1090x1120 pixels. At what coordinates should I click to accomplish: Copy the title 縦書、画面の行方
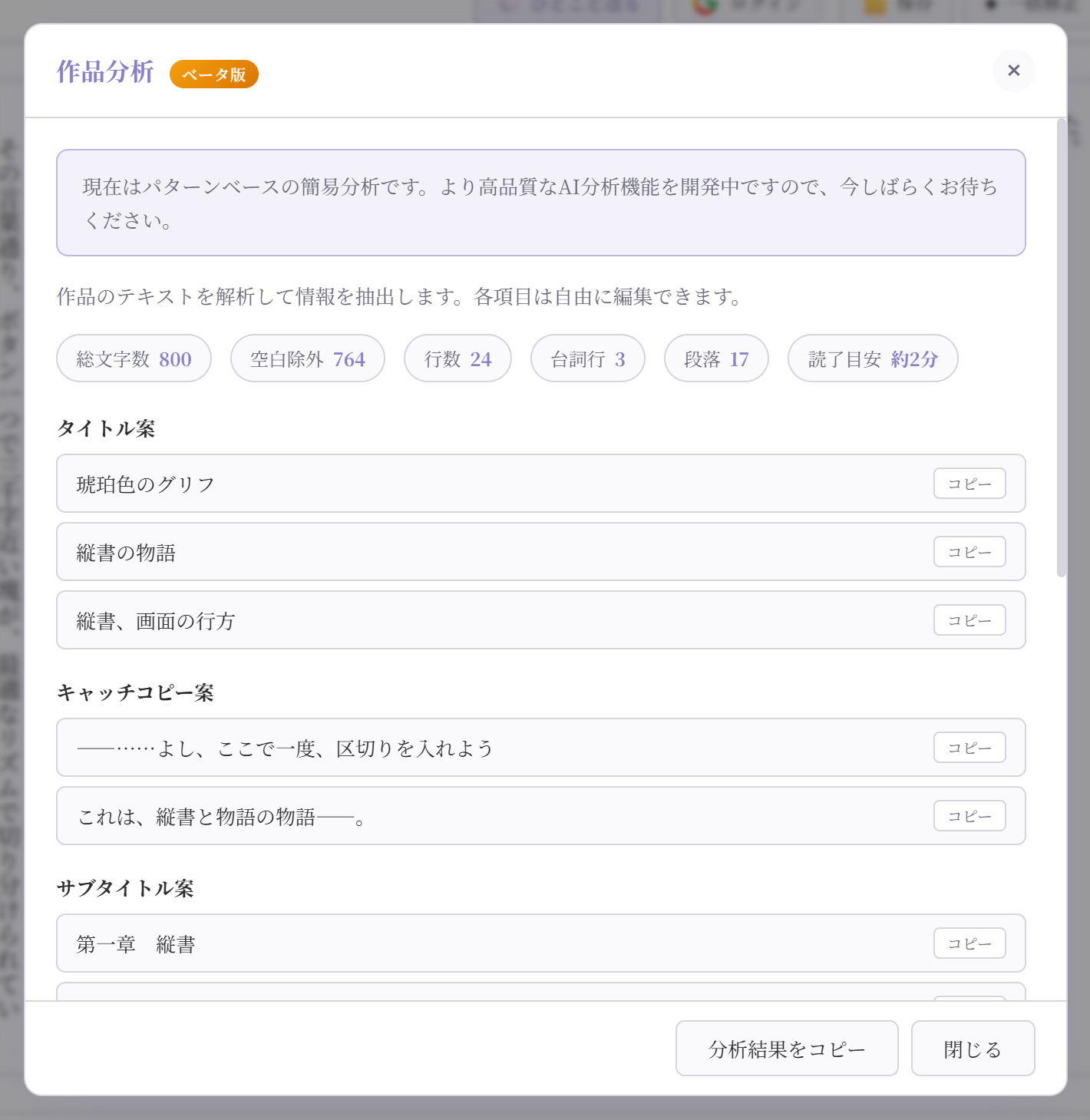(x=969, y=619)
